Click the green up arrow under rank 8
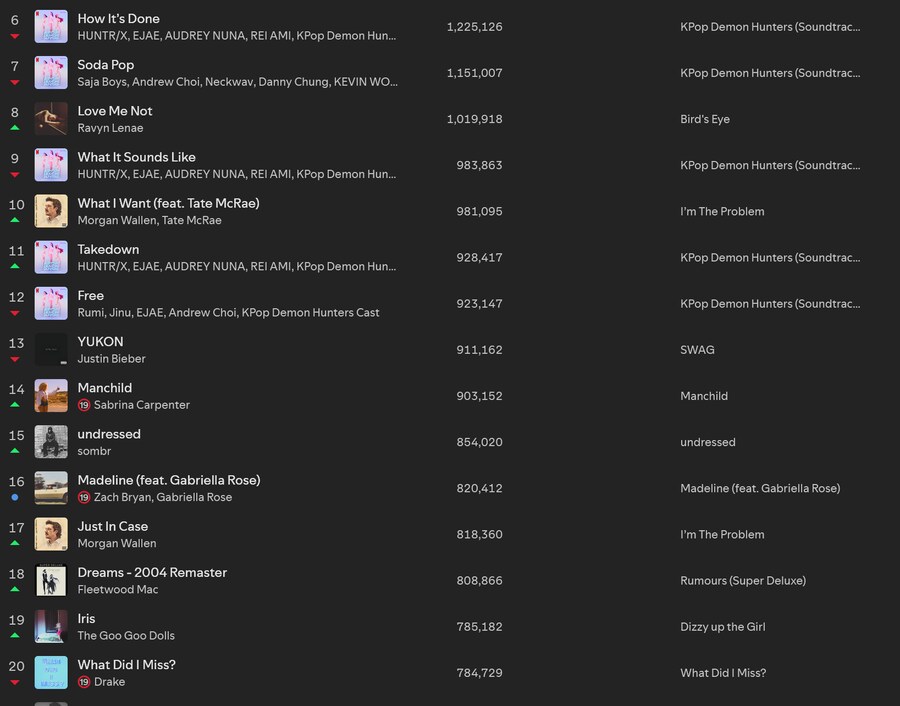Image resolution: width=900 pixels, height=706 pixels. (x=15, y=128)
